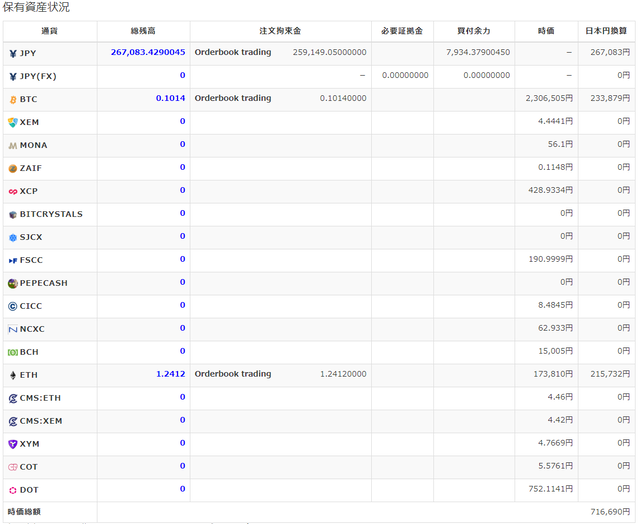Viewport: 640px width, 524px height.
Task: Click the MONA balance 0 link
Action: pos(182,144)
